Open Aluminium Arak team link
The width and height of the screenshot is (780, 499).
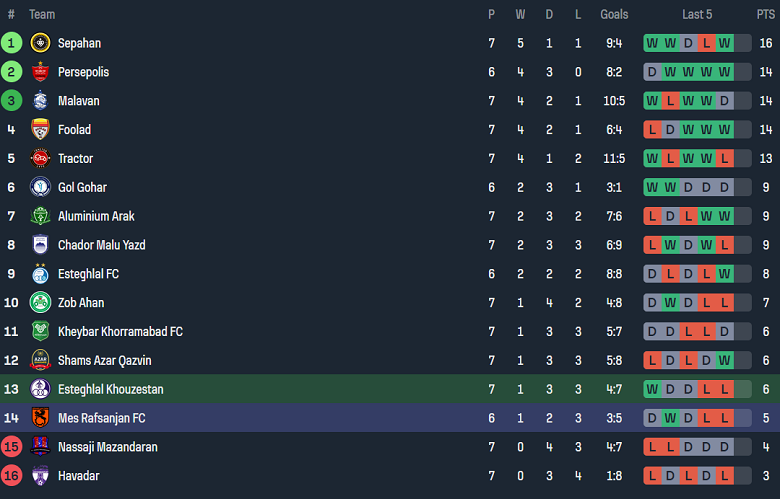96,216
